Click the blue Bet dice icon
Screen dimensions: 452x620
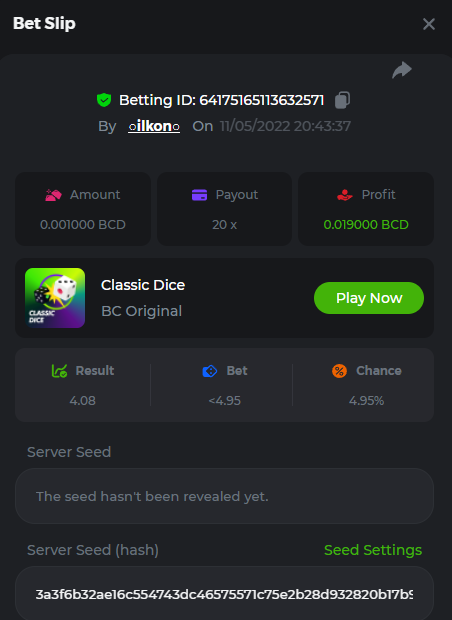click(210, 371)
